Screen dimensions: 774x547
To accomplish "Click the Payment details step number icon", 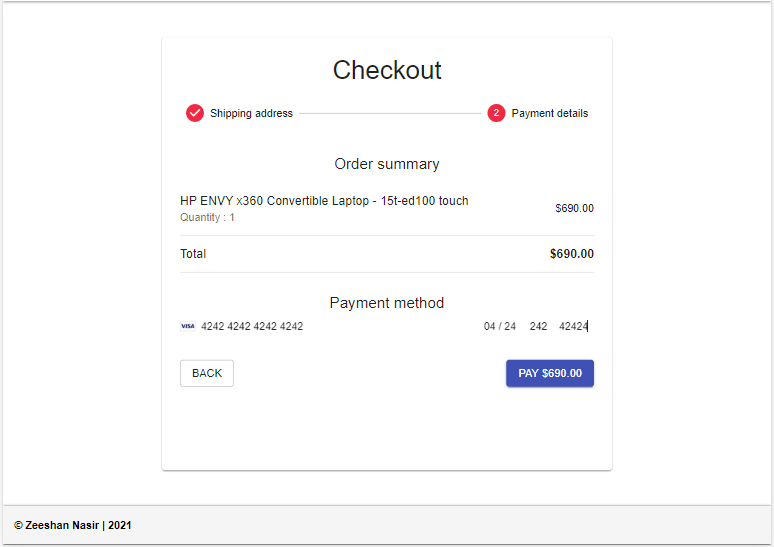I will click(x=496, y=113).
